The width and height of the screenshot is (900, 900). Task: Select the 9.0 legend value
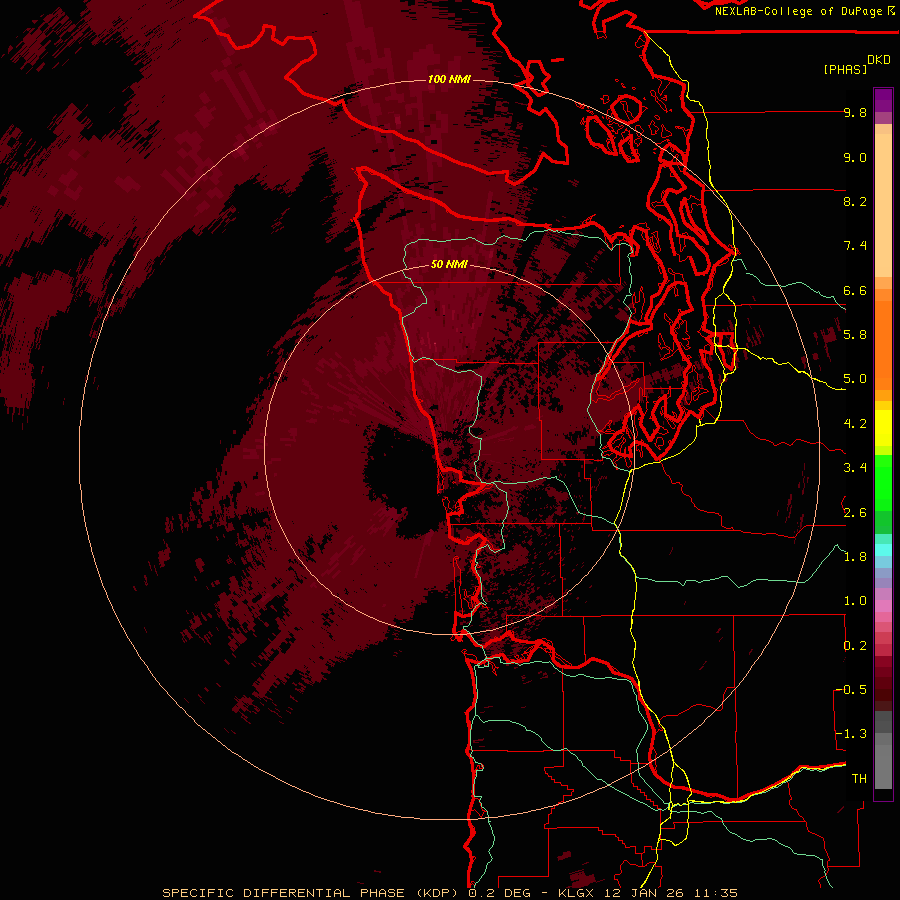click(x=855, y=157)
